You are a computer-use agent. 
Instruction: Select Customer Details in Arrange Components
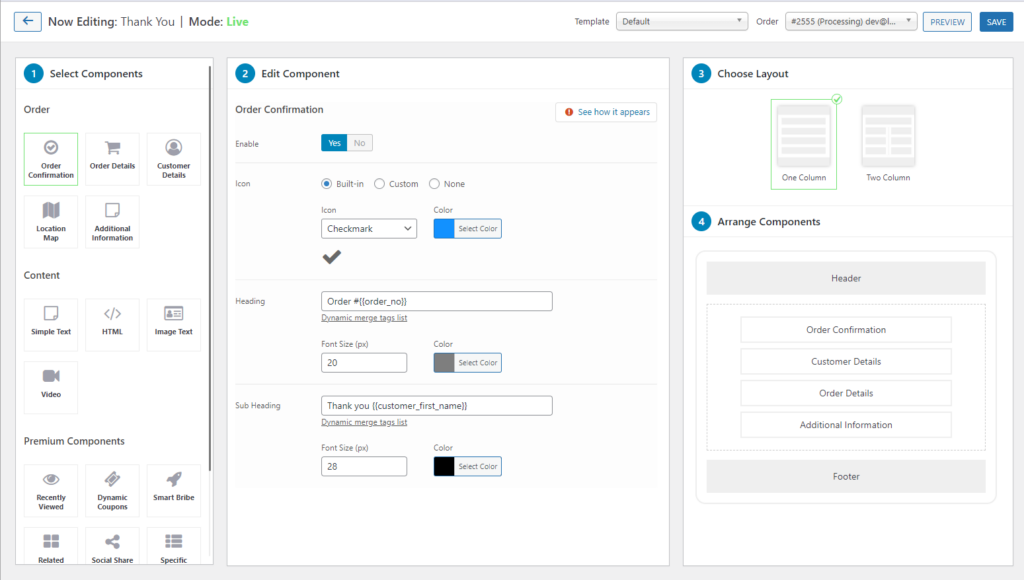point(846,361)
